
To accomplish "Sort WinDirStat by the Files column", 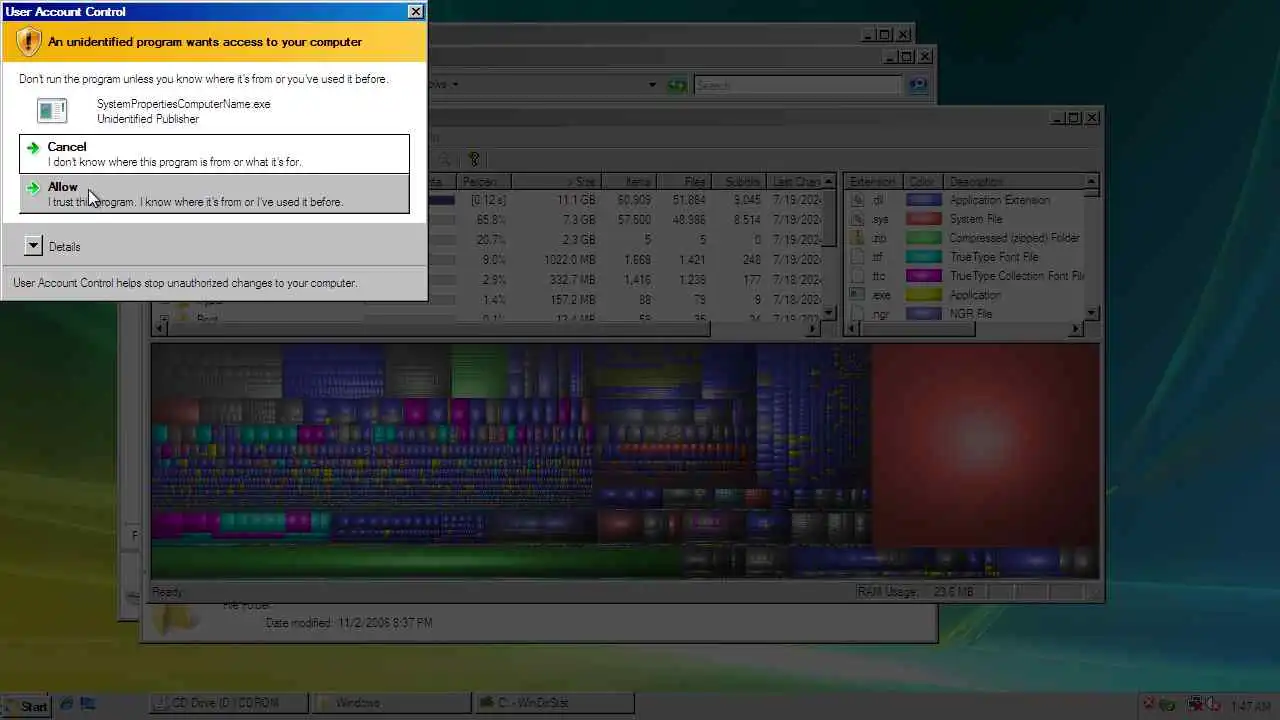I will tap(684, 182).
